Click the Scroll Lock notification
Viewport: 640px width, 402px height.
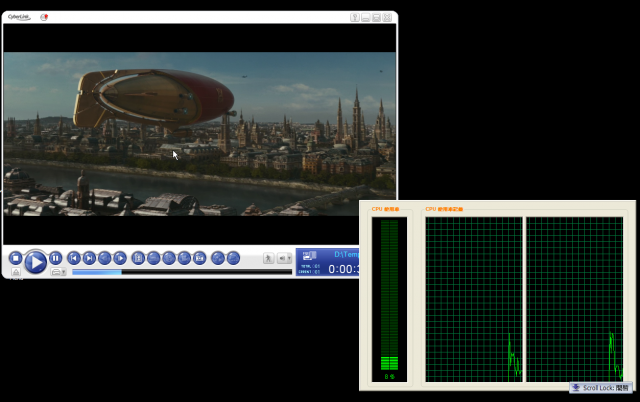click(601, 388)
